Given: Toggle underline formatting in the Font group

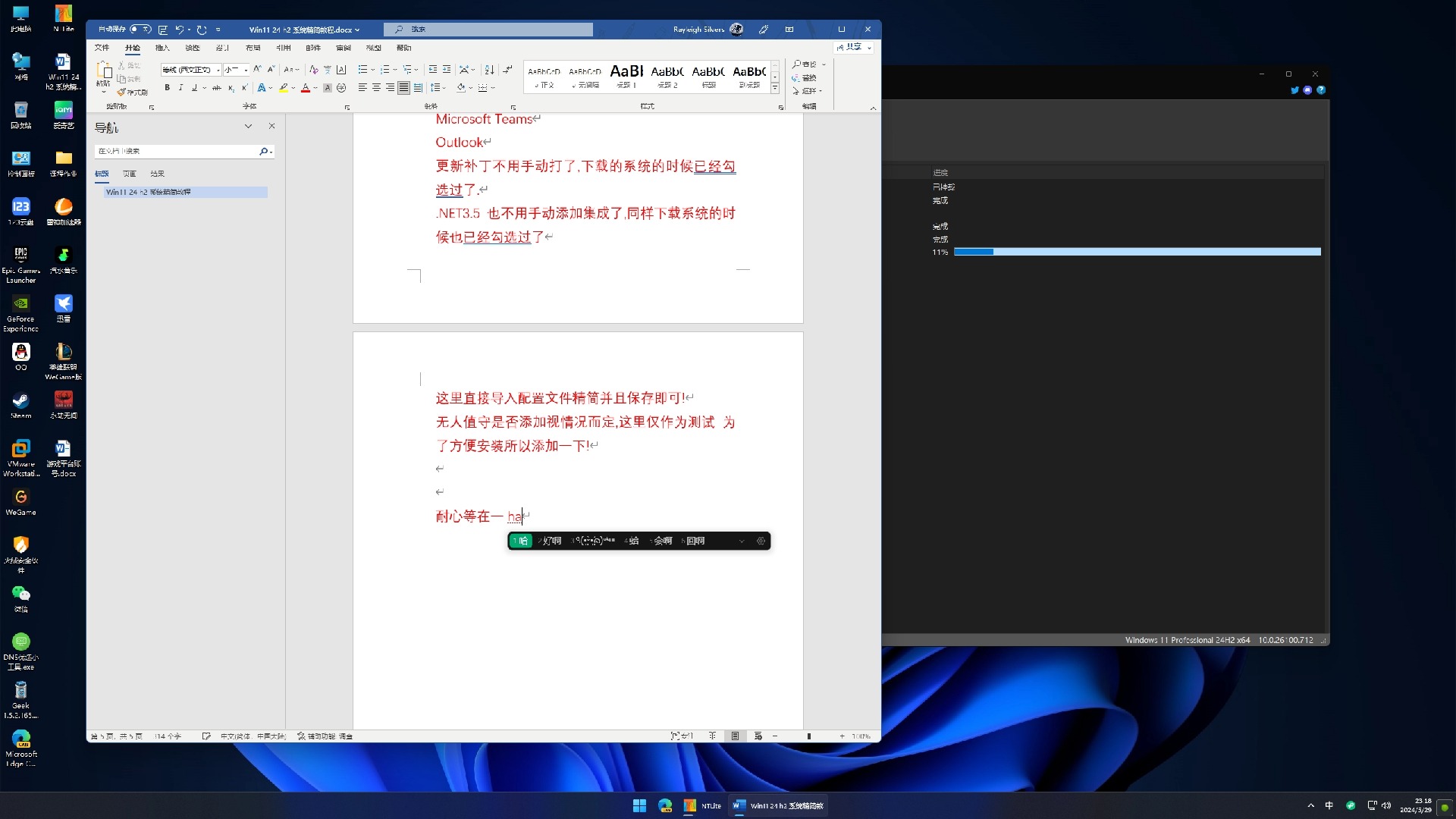Looking at the screenshot, I should tap(195, 87).
